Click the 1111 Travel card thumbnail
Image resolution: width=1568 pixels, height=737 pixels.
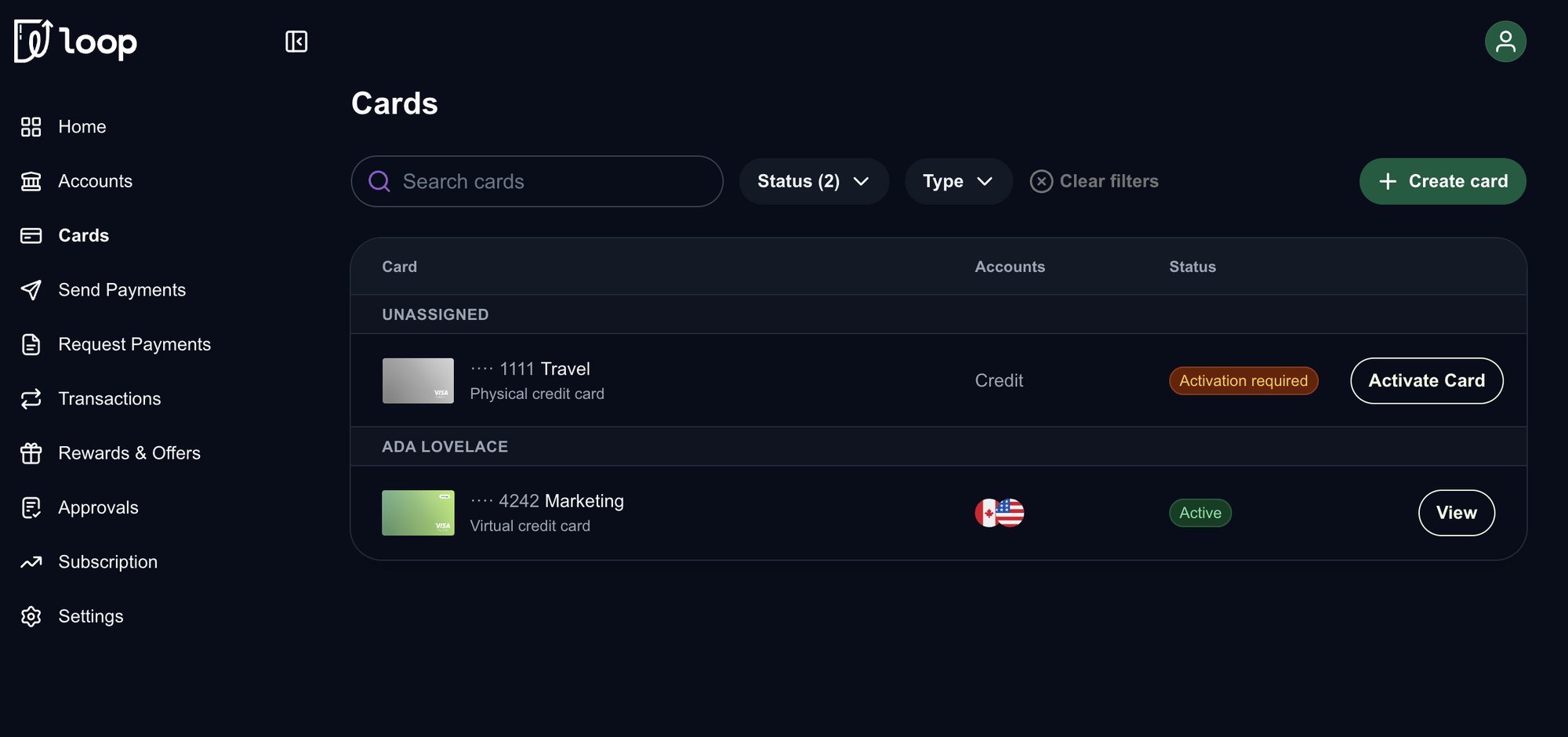pos(418,381)
